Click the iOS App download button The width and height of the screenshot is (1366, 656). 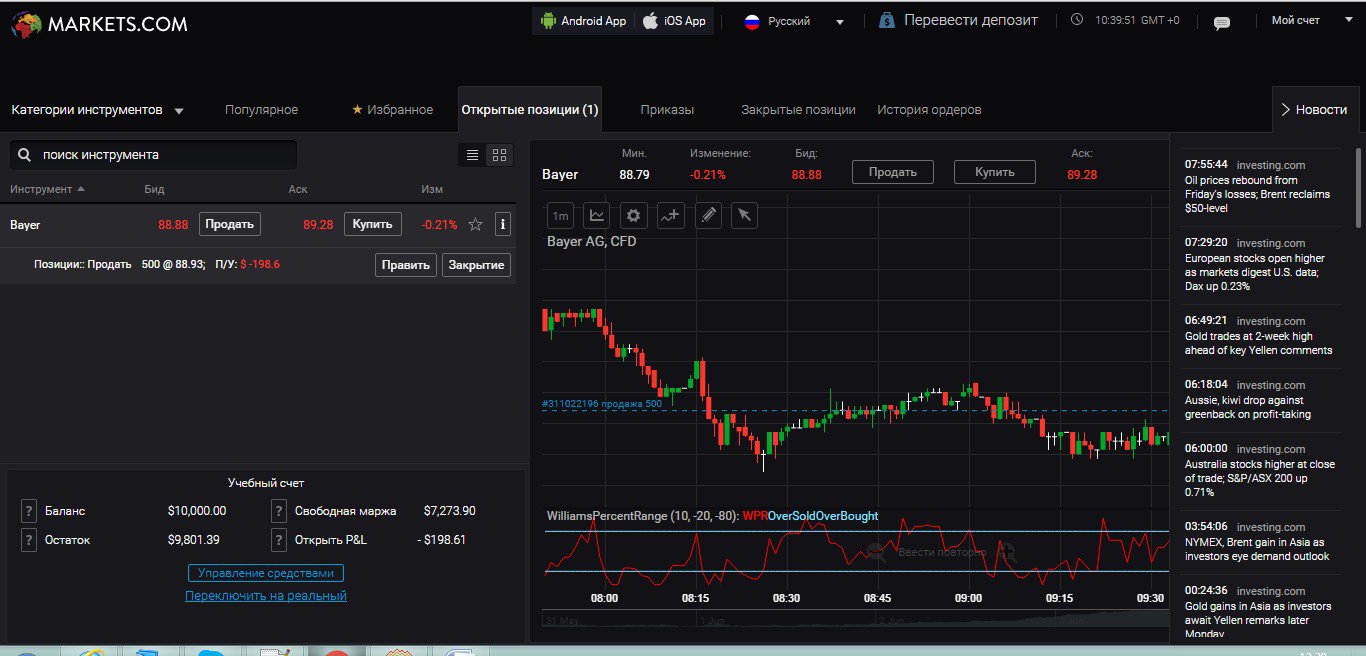tap(674, 21)
